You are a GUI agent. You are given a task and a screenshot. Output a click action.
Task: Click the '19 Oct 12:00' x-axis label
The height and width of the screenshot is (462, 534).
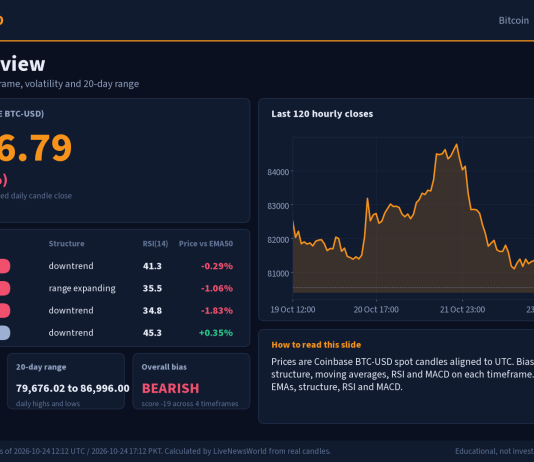[x=293, y=309]
